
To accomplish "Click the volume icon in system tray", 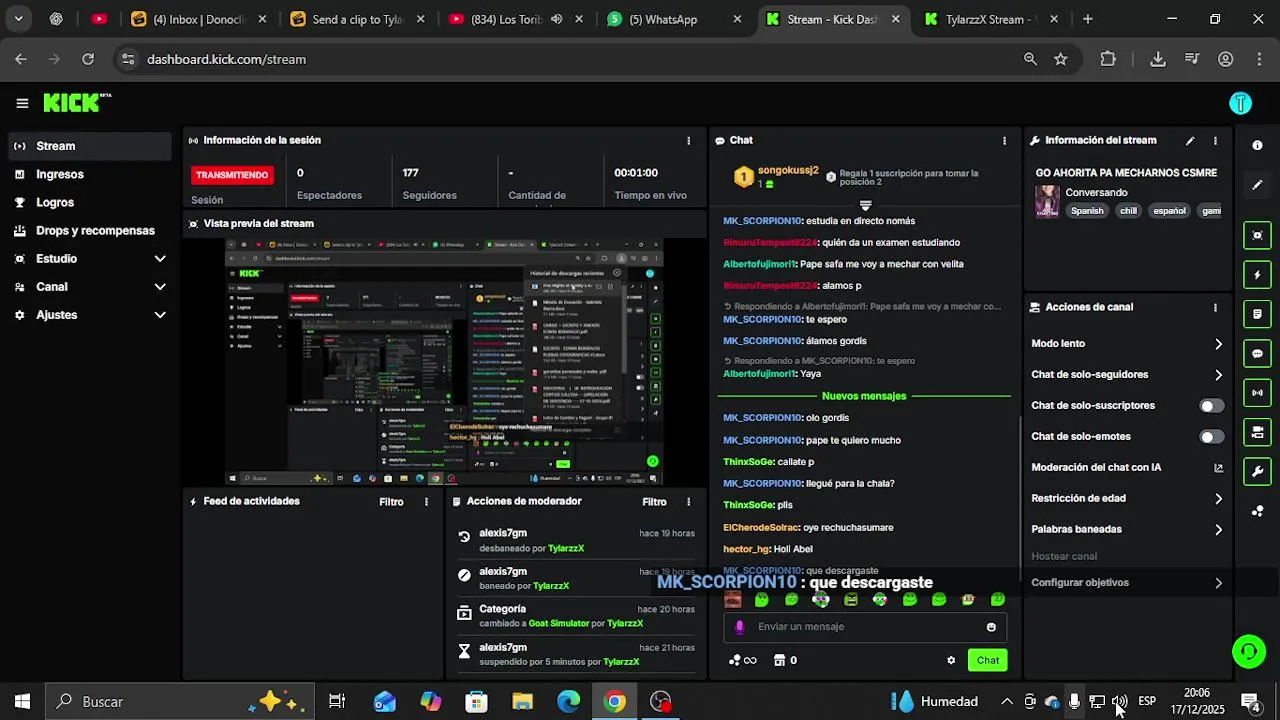I will point(1119,702).
